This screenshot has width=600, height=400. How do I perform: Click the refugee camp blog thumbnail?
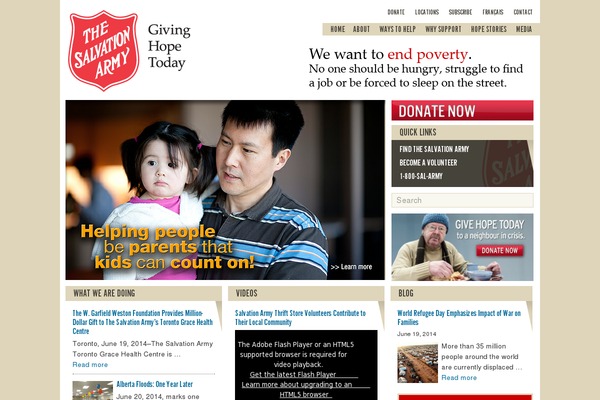click(417, 363)
